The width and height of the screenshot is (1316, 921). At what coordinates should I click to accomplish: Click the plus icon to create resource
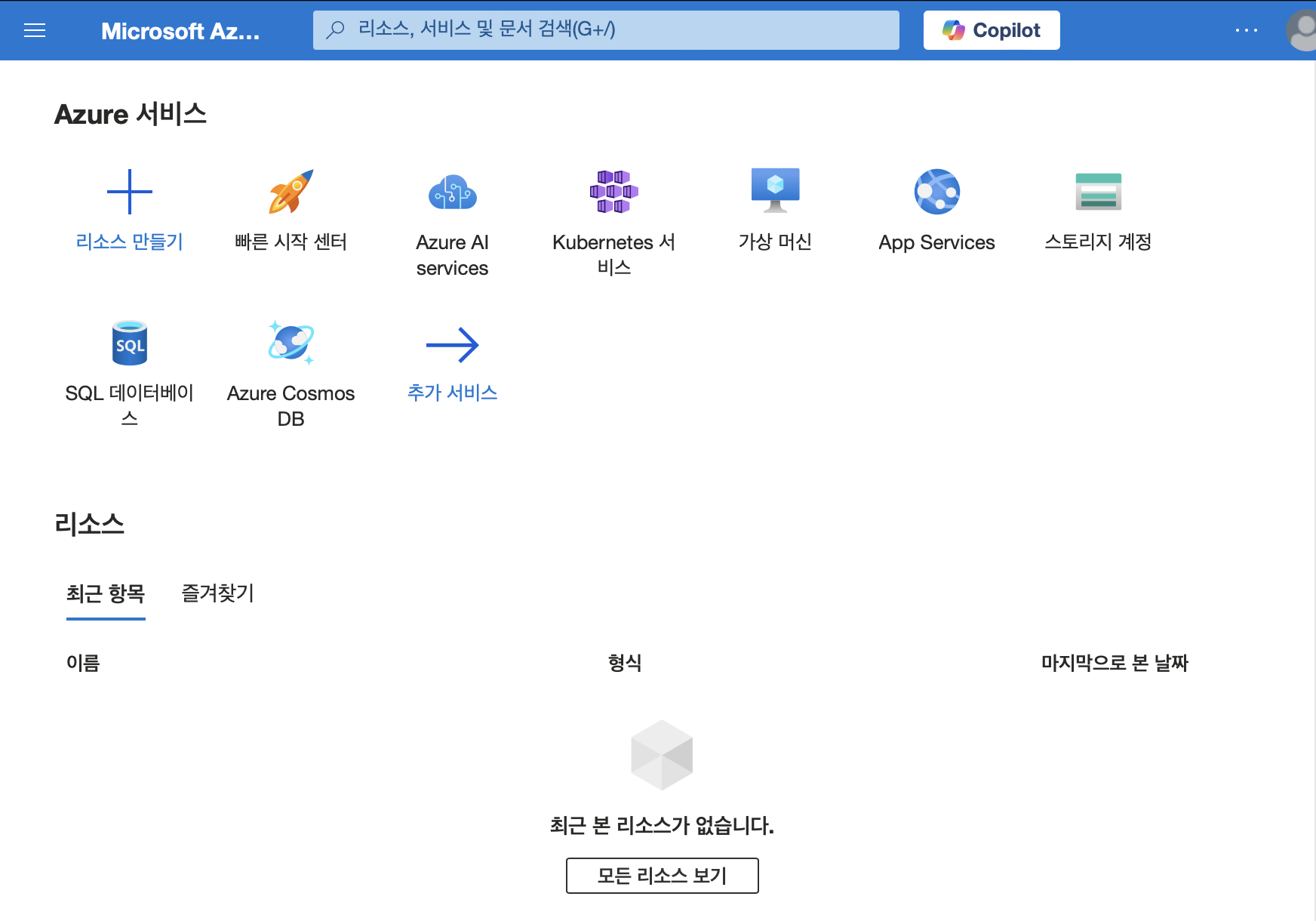[x=130, y=192]
